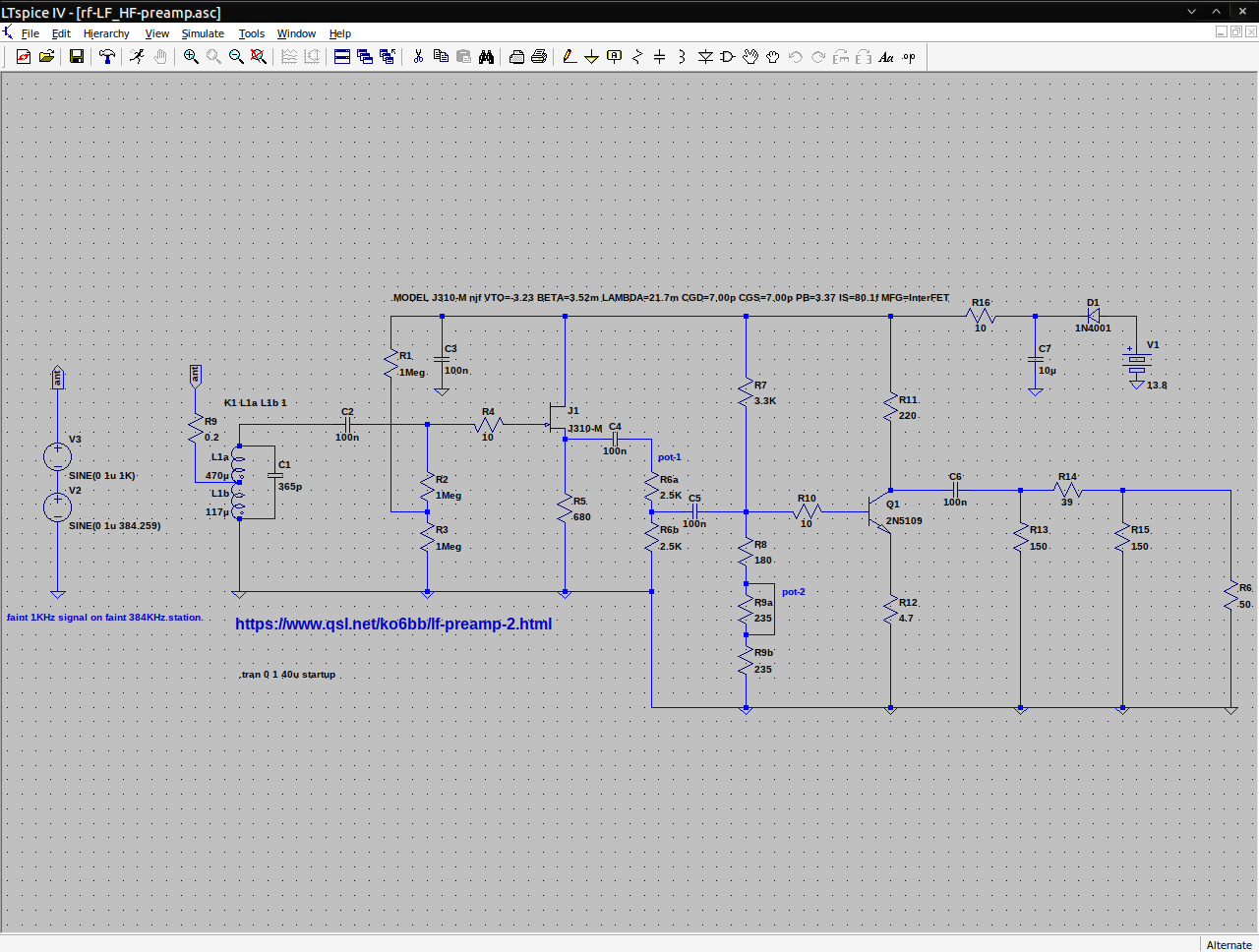Click the 1N4001 diode label

1093,327
